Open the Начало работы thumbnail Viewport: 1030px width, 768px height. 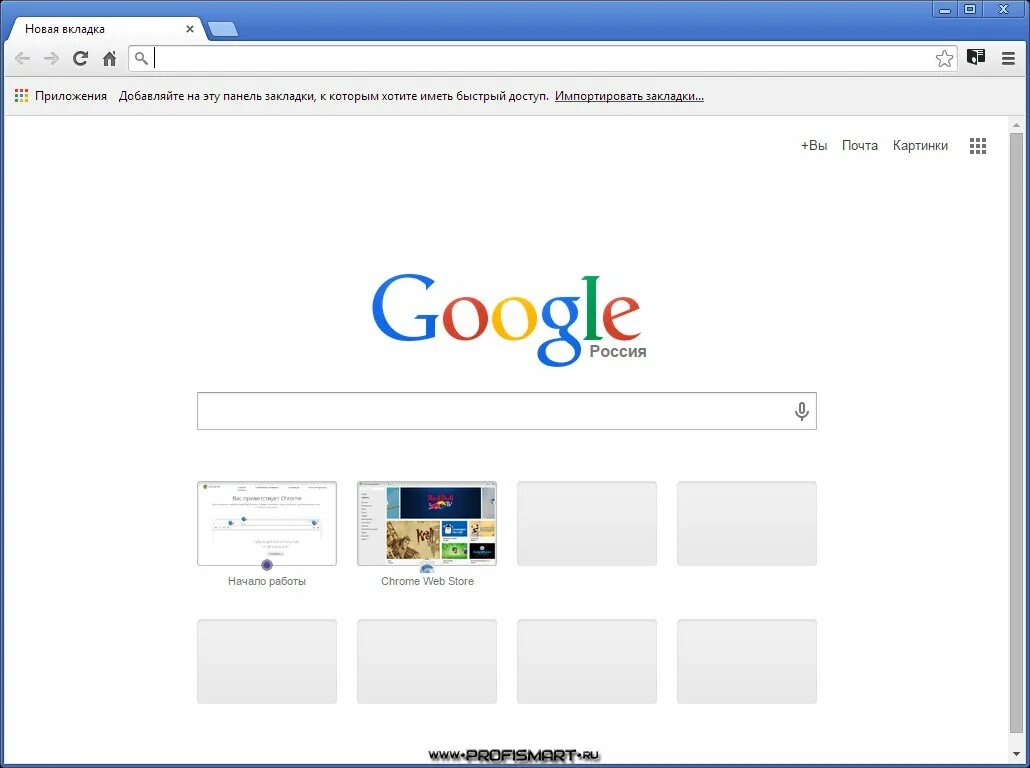coord(267,524)
